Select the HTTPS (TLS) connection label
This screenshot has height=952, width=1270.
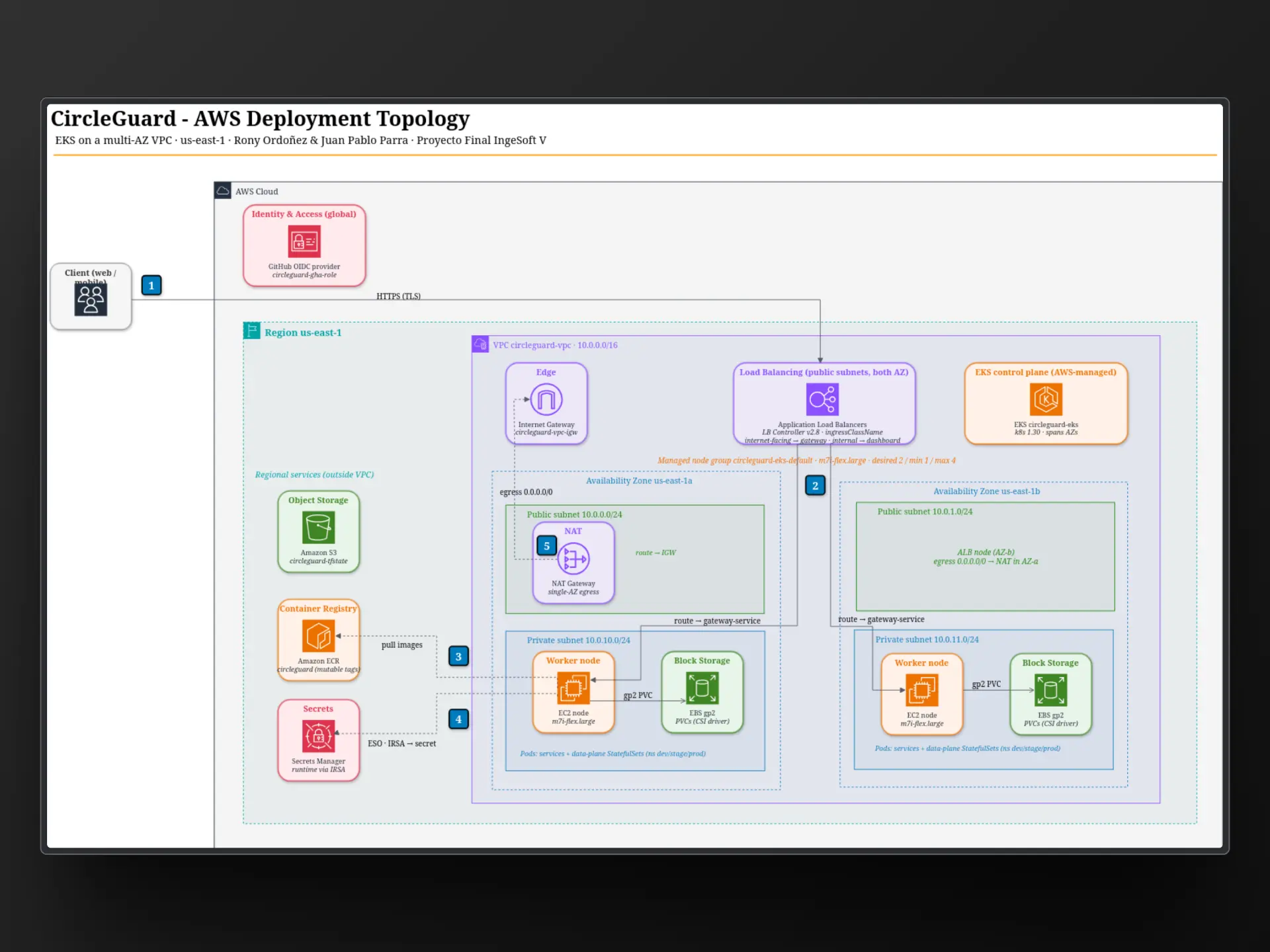pyautogui.click(x=398, y=296)
